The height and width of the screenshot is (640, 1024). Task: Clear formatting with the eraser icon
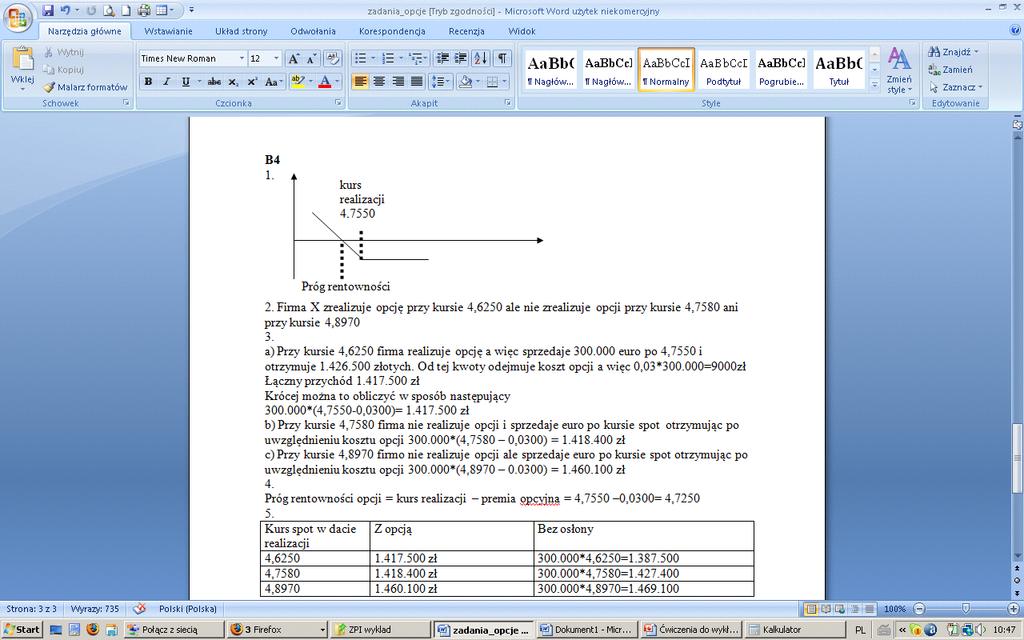click(332, 59)
